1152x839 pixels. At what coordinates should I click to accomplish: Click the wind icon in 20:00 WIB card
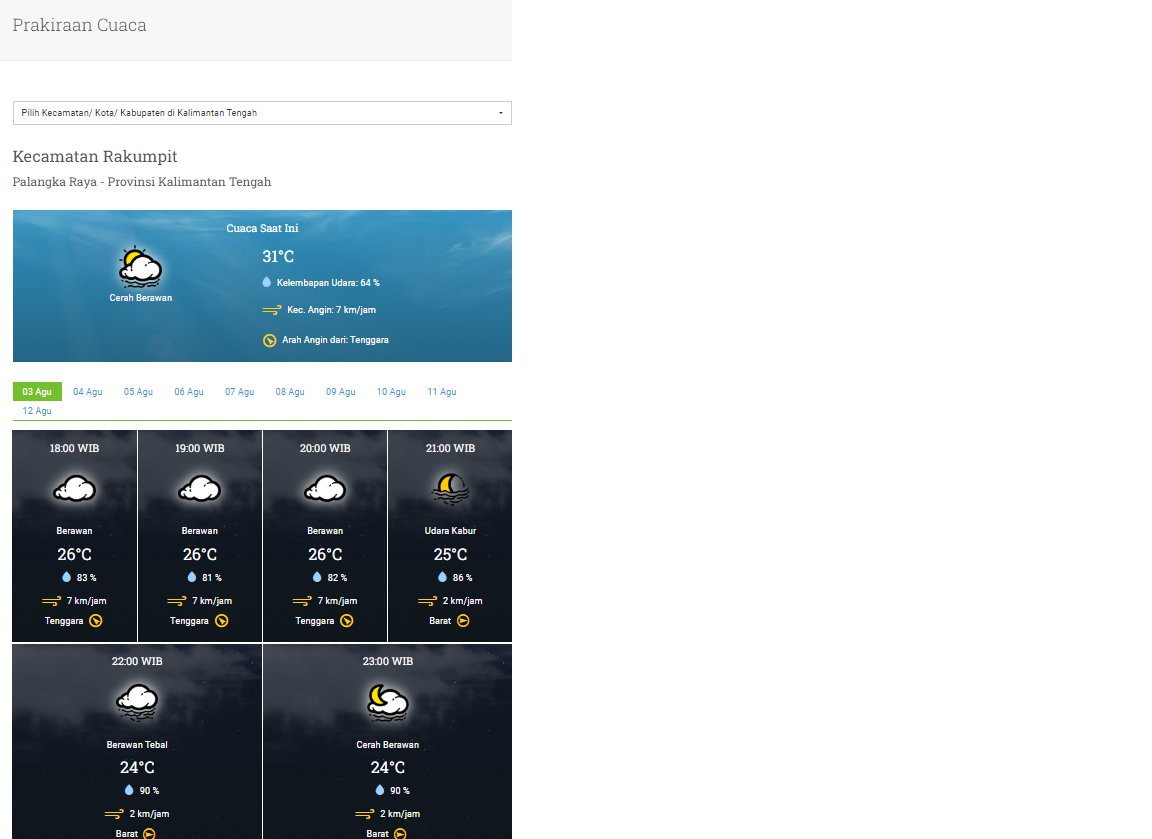coord(303,601)
